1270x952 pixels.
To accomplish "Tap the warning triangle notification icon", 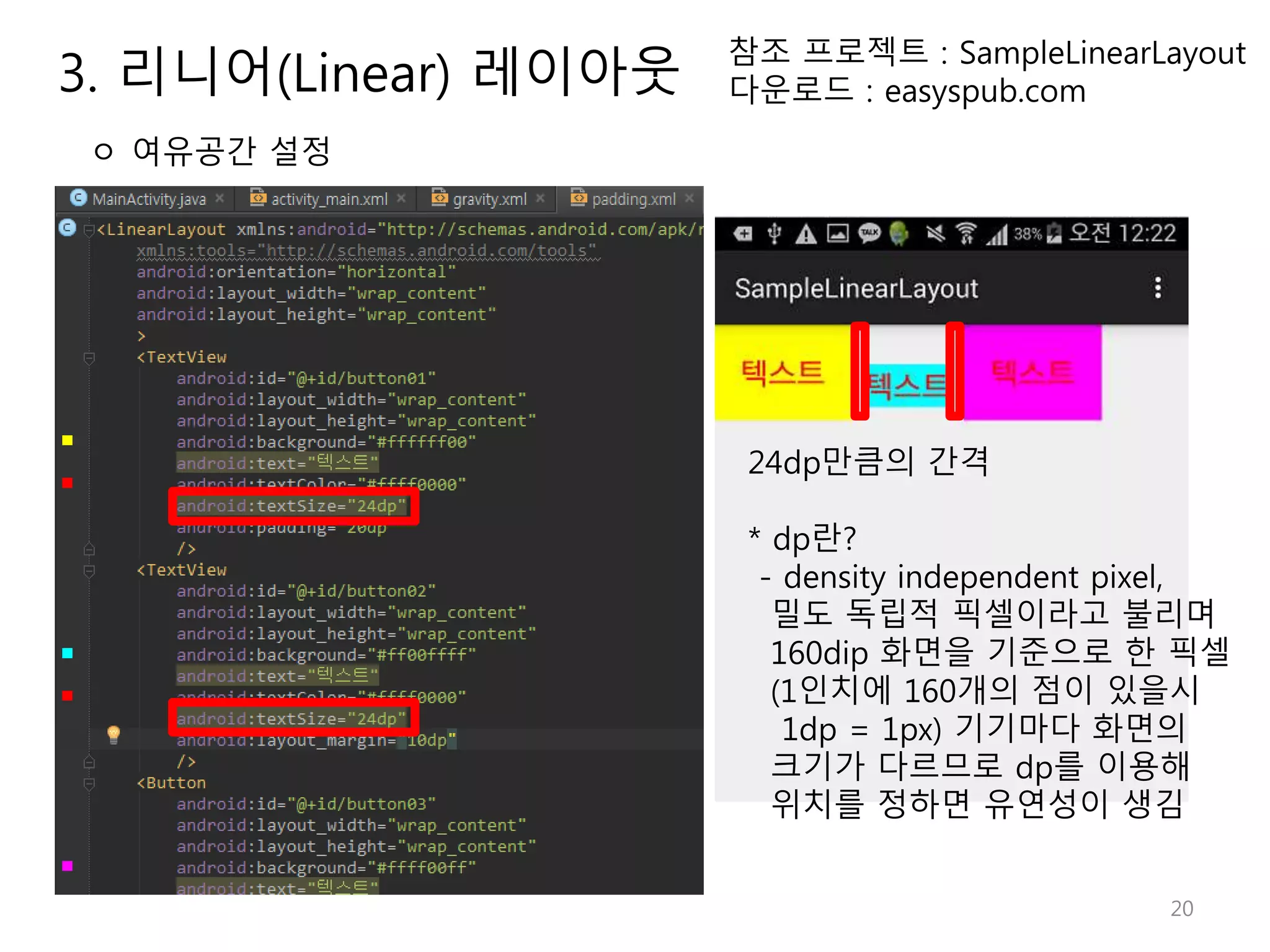I will [806, 234].
